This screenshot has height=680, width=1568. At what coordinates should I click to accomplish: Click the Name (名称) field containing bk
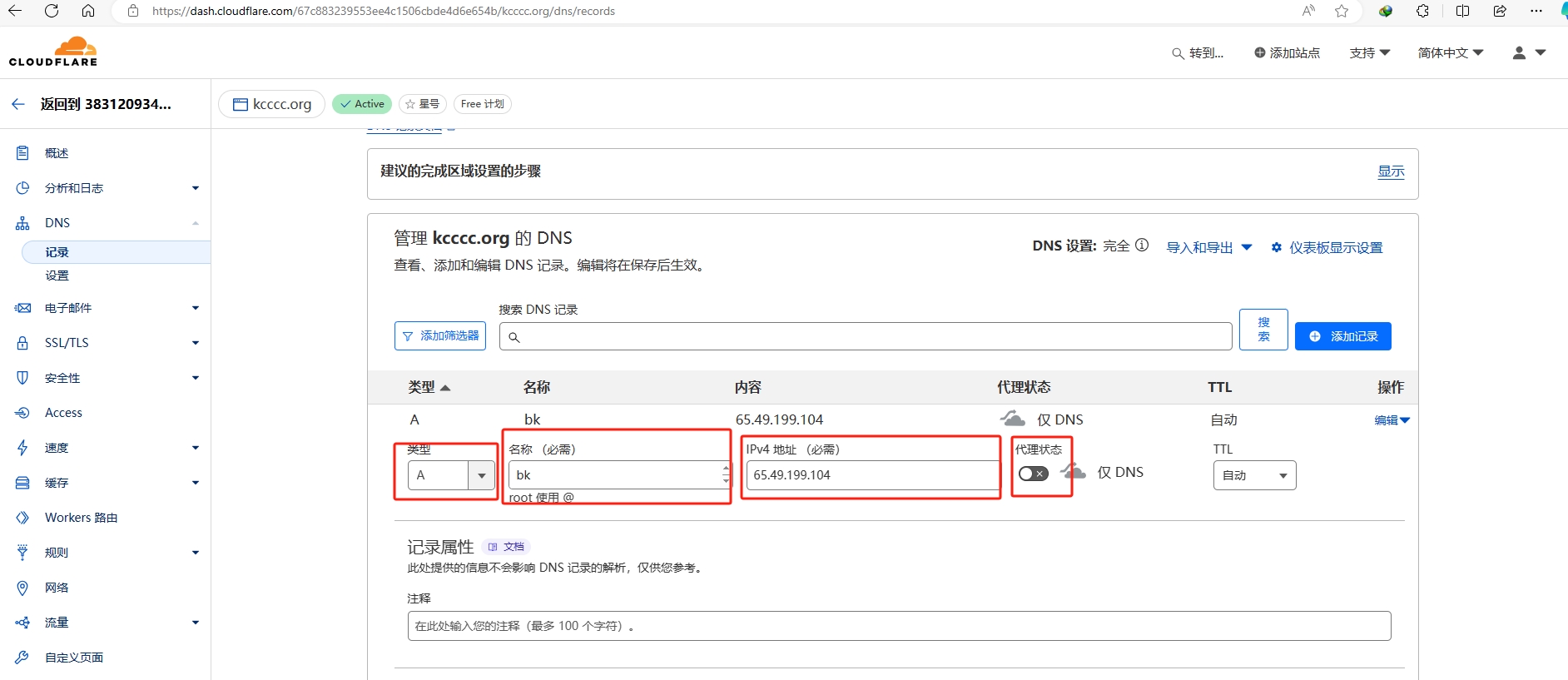coord(620,475)
